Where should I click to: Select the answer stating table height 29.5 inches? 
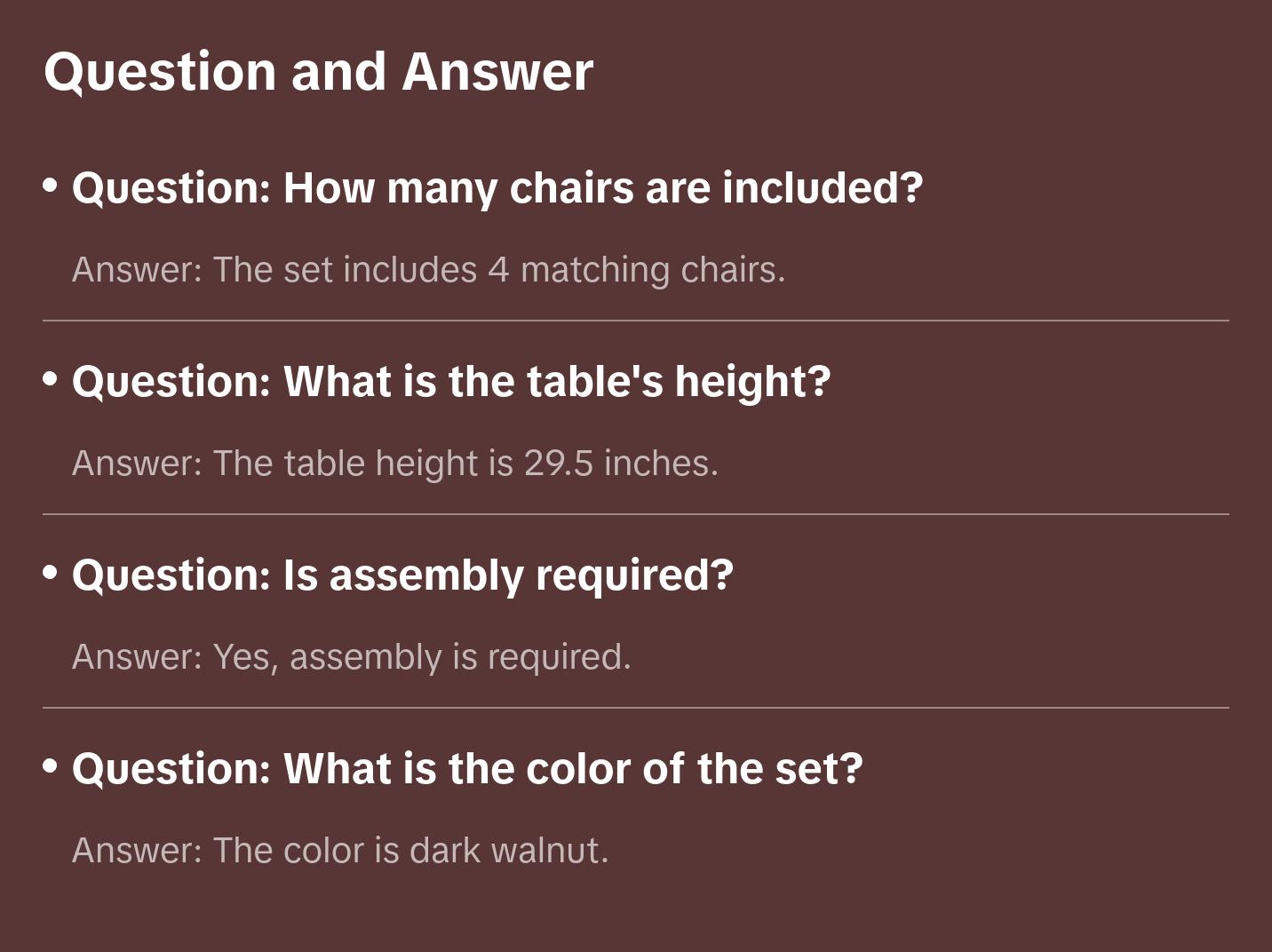394,464
